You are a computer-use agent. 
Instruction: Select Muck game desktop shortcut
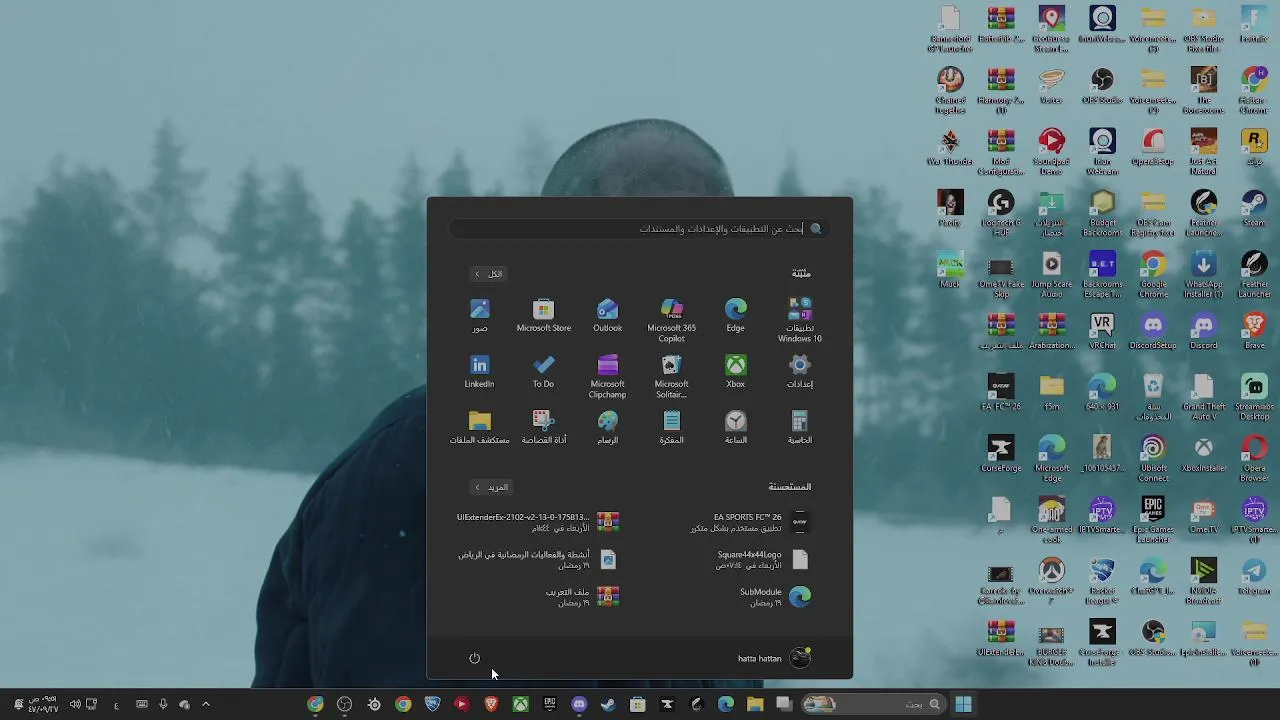pos(950,270)
